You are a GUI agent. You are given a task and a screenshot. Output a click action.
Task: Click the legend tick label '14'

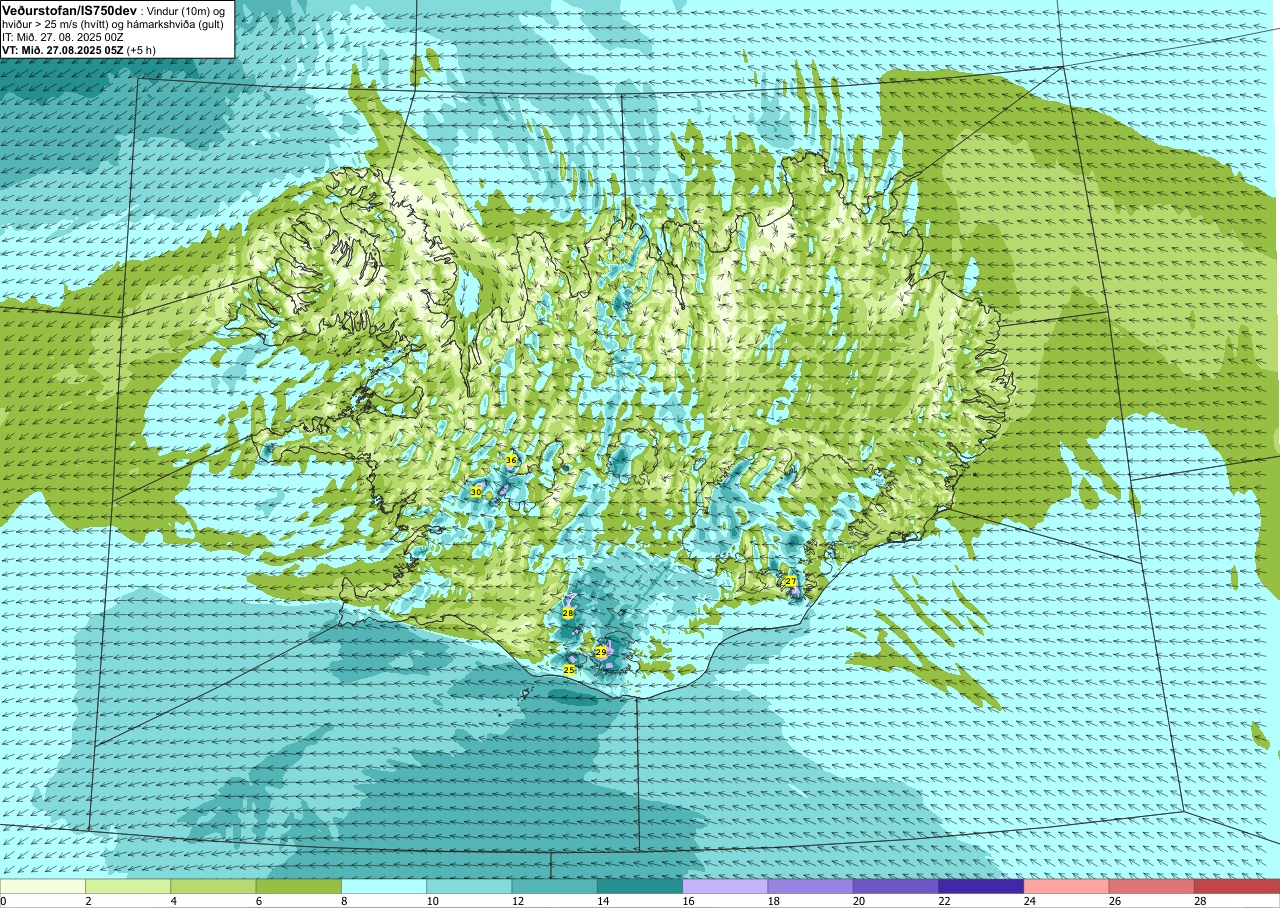pyautogui.click(x=601, y=901)
